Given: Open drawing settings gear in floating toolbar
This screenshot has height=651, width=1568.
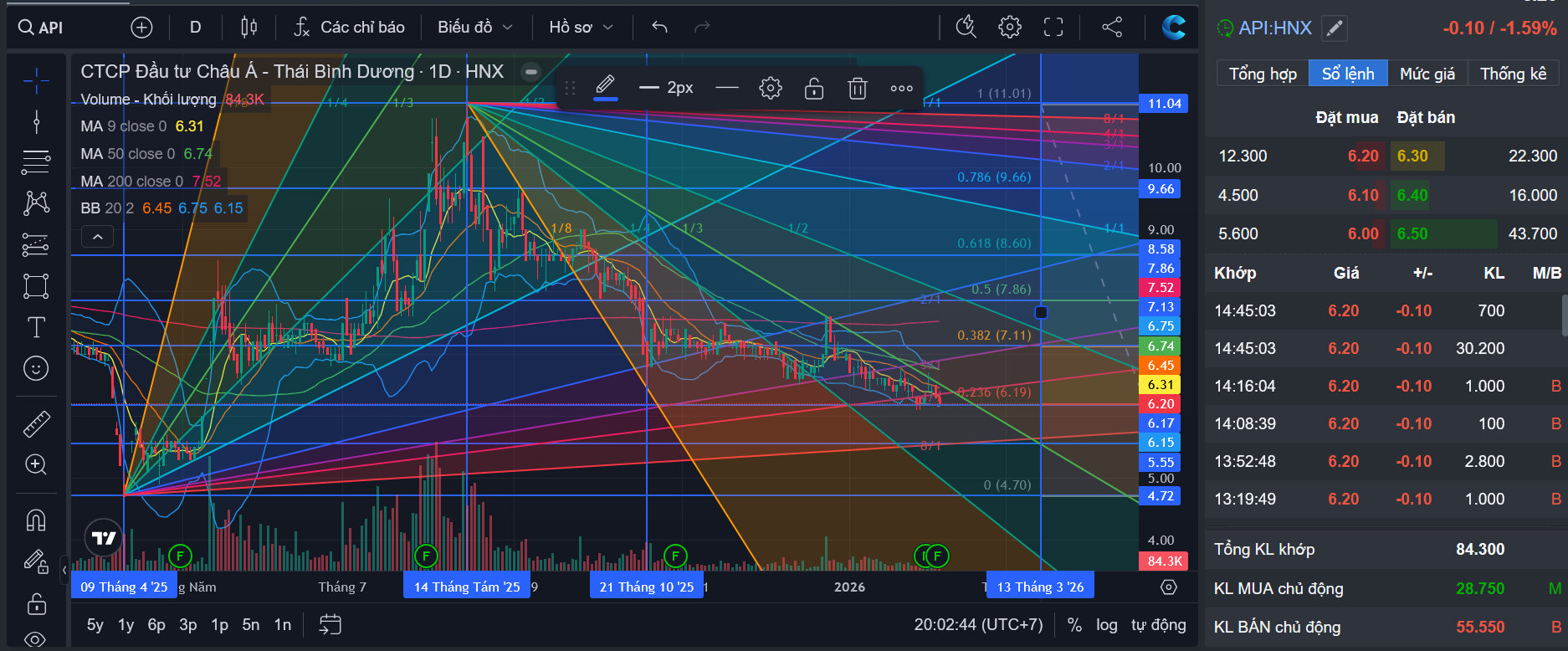Looking at the screenshot, I should [771, 88].
